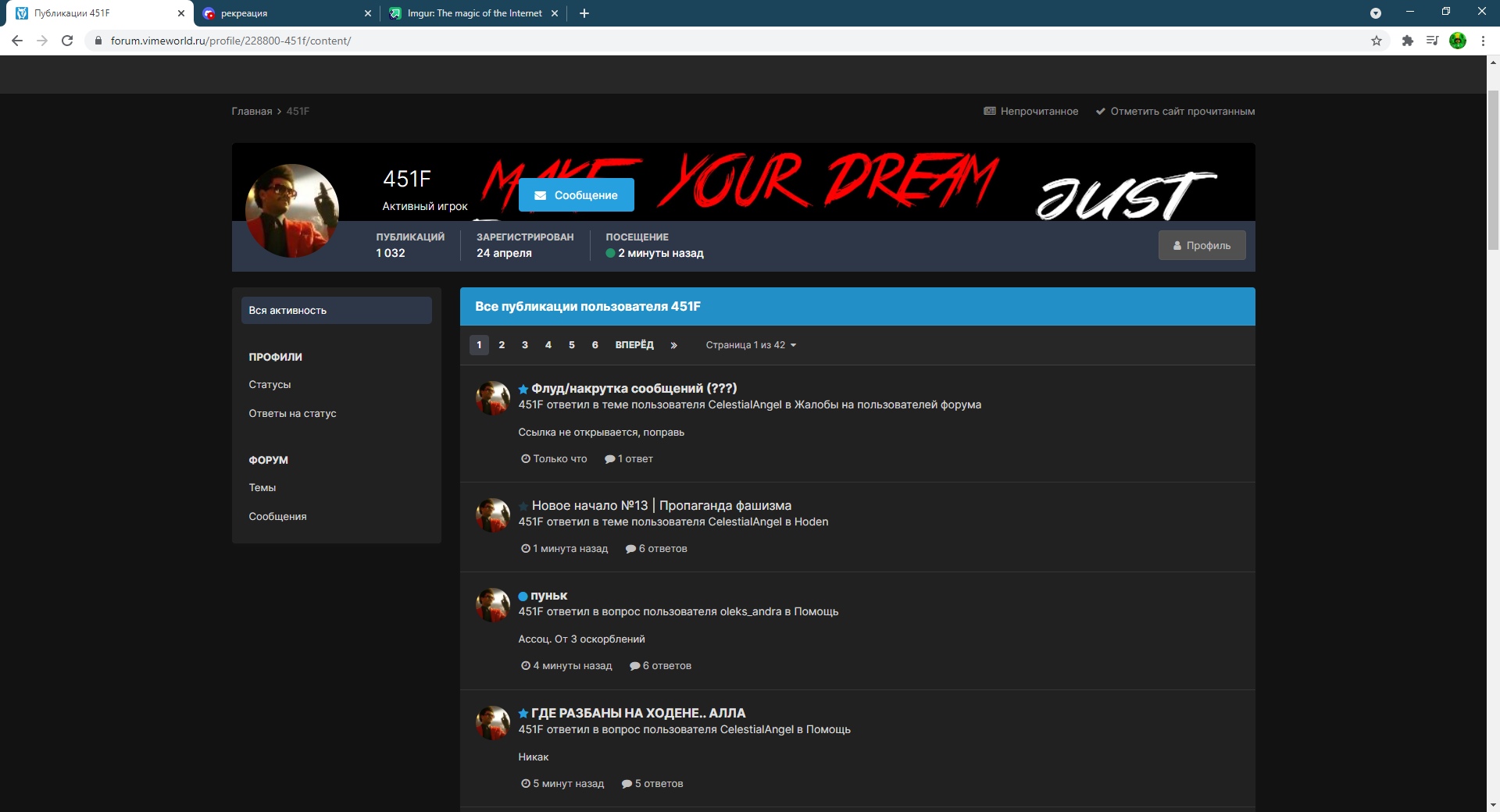Click blue dot marker beside пуньк topic

pos(523,597)
